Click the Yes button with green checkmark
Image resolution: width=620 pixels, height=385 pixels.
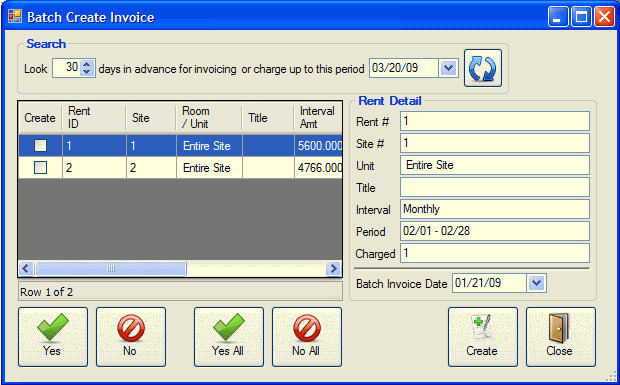coord(53,337)
